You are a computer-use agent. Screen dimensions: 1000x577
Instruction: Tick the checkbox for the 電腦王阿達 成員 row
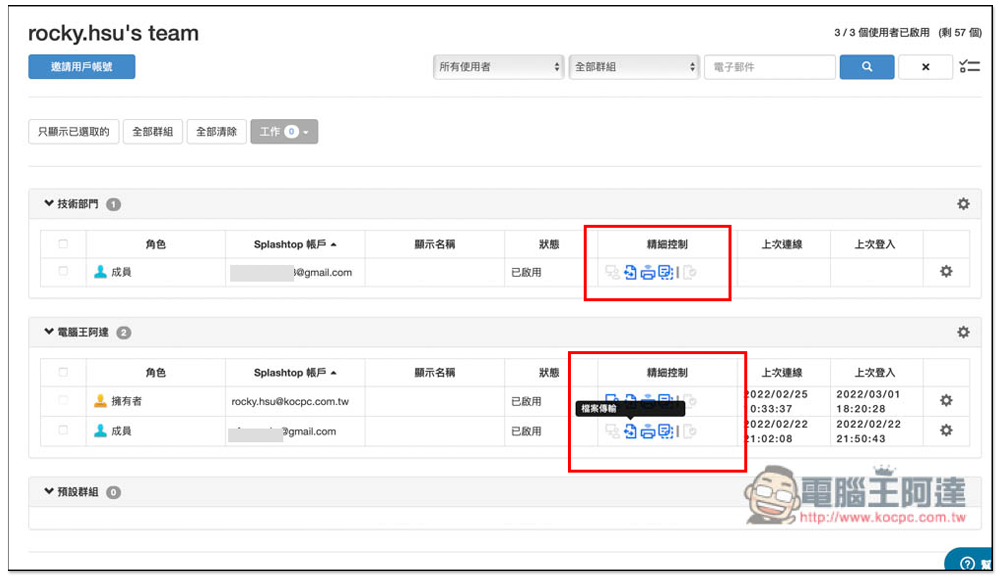click(x=62, y=430)
